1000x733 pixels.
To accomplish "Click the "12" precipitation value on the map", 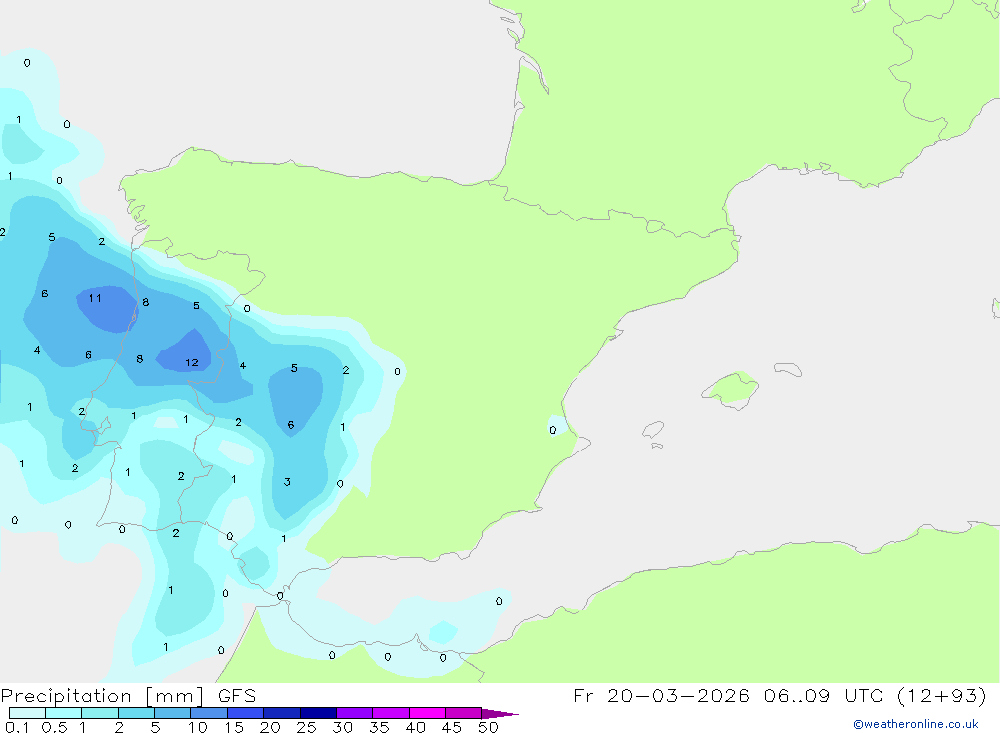I will click(192, 362).
